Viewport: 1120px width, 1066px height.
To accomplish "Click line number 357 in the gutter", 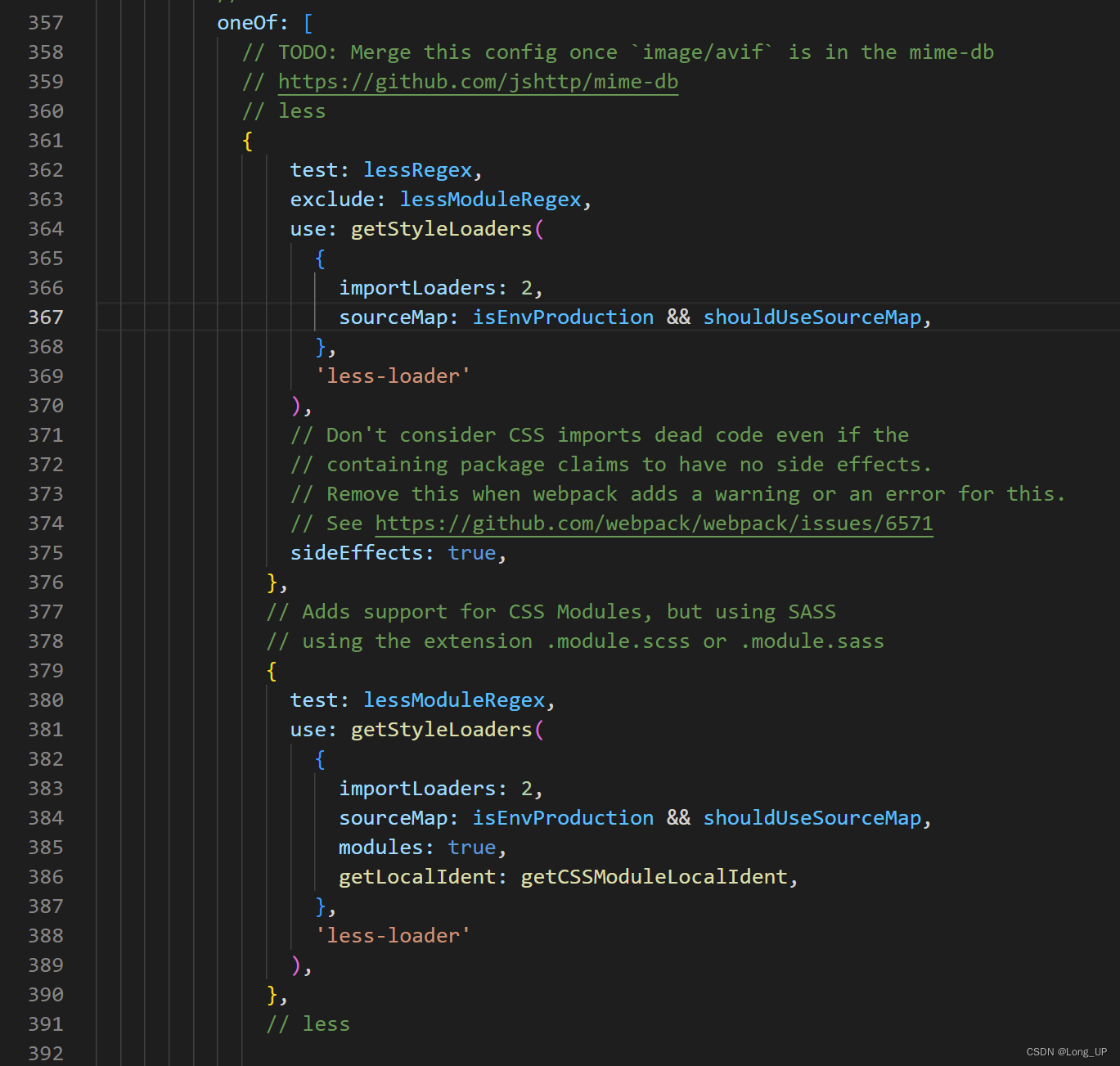I will (46, 23).
